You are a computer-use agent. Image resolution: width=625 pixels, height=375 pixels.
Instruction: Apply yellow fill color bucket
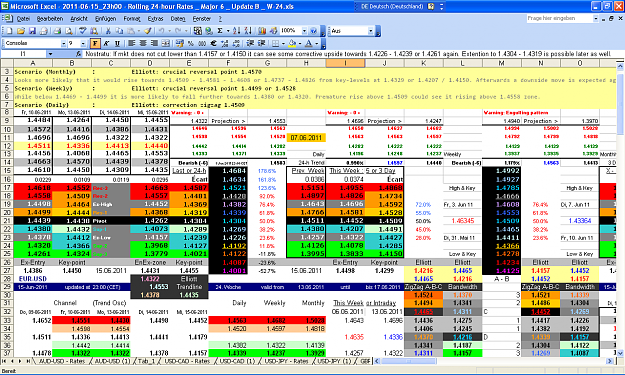292,43
